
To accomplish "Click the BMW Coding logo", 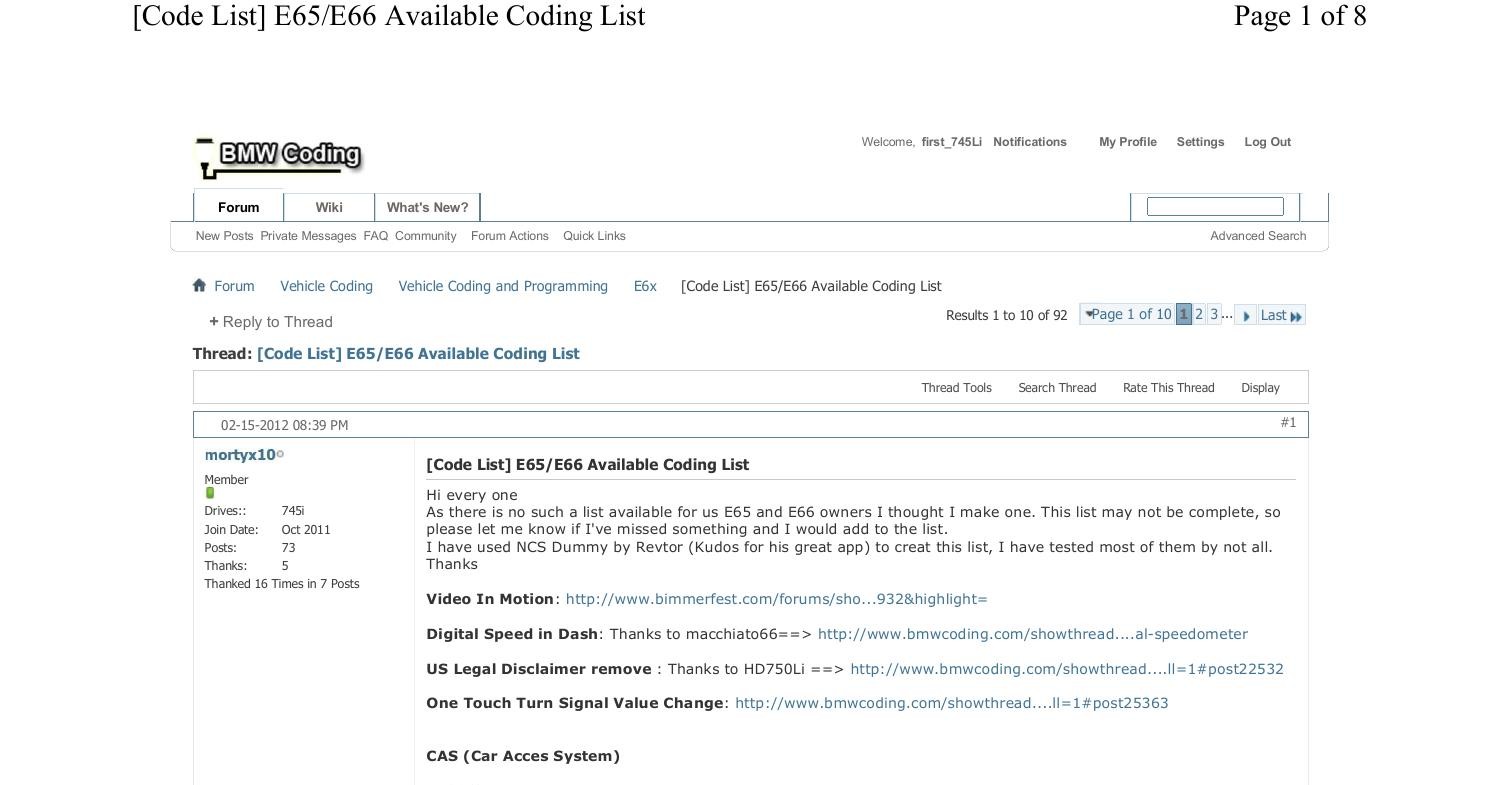I will pos(278,158).
